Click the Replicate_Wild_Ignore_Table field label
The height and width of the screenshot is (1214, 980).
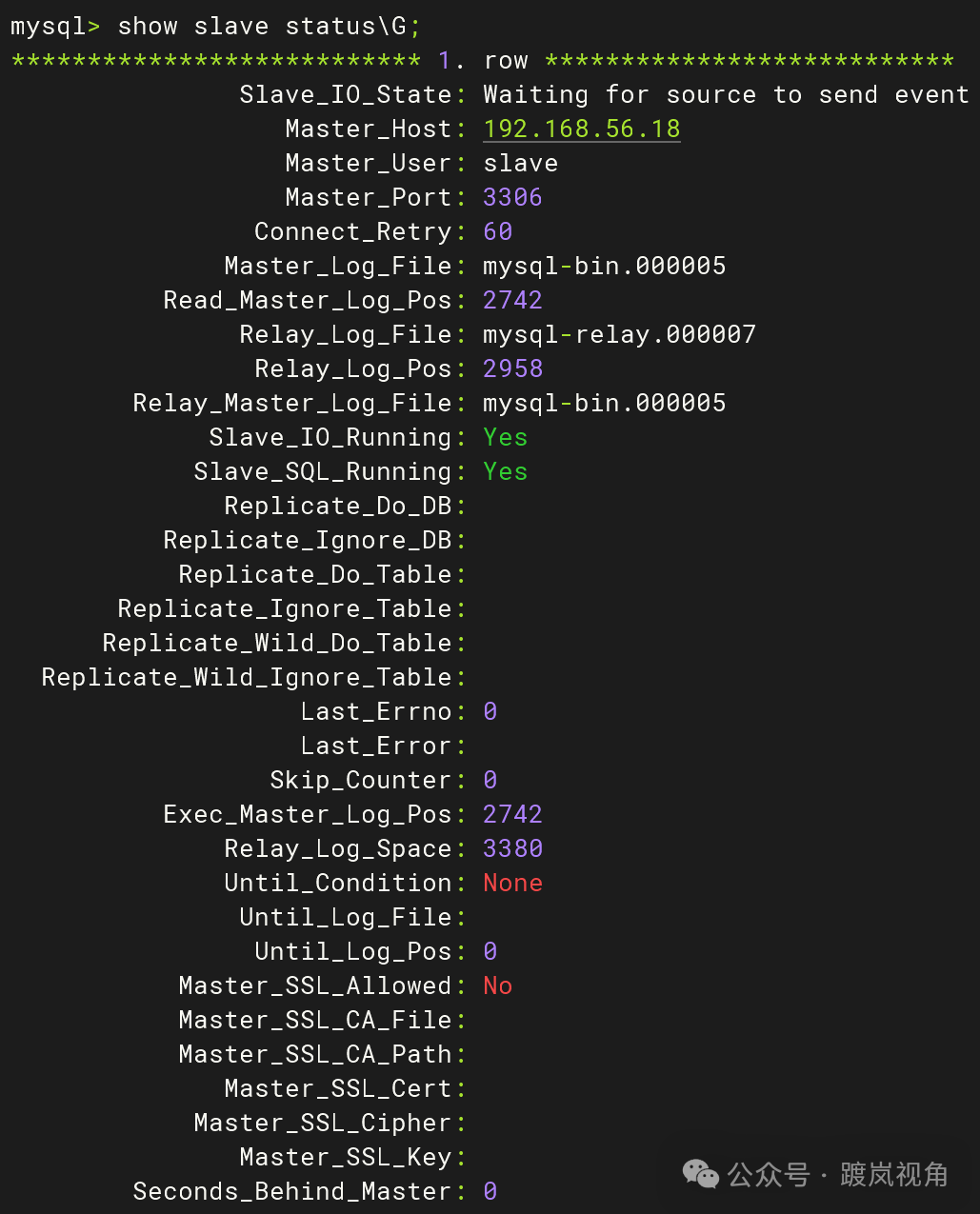pos(247,677)
